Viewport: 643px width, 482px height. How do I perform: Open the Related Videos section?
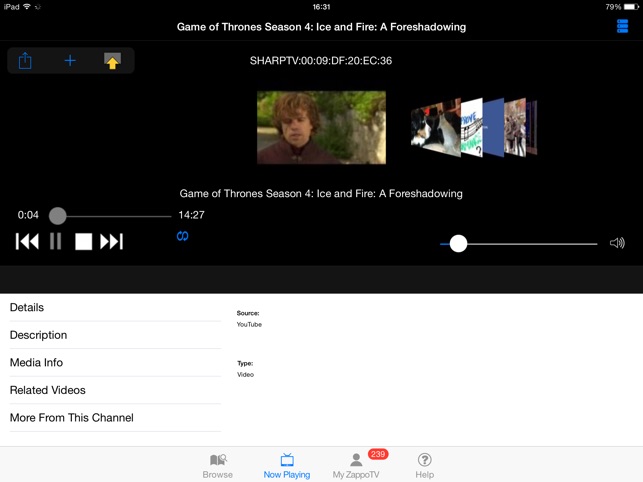(115, 390)
